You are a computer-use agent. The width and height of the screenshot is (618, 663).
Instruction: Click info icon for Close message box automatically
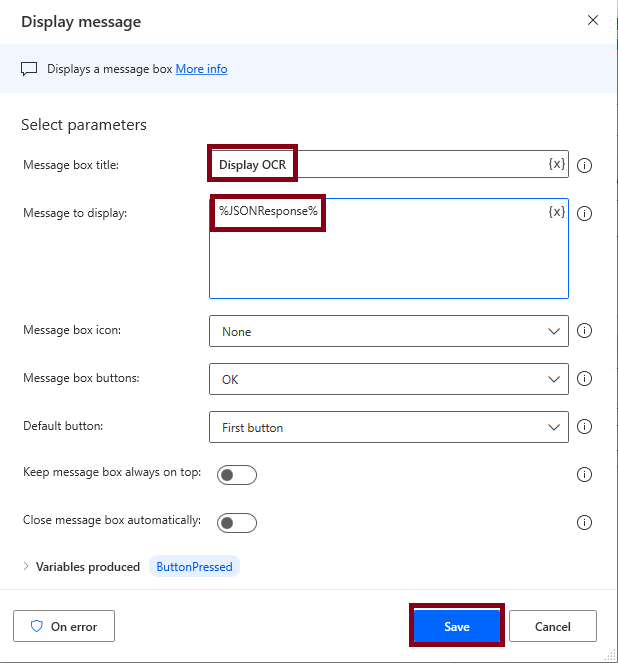tap(585, 522)
